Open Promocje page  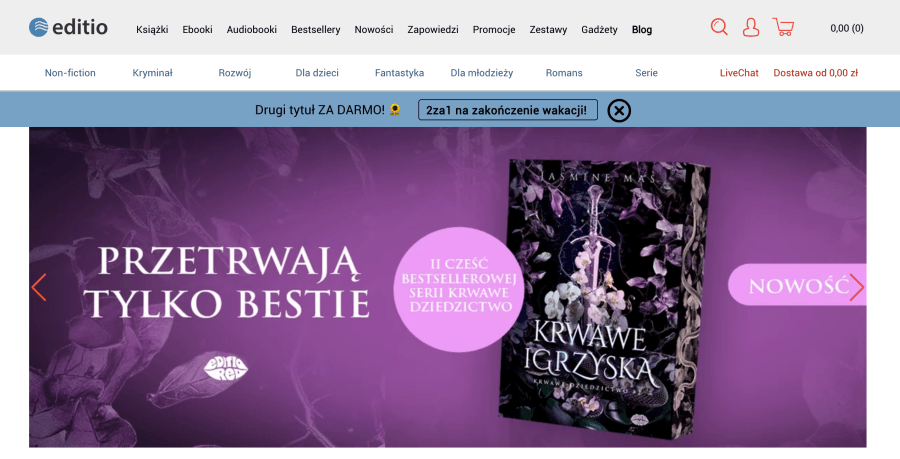pos(494,29)
